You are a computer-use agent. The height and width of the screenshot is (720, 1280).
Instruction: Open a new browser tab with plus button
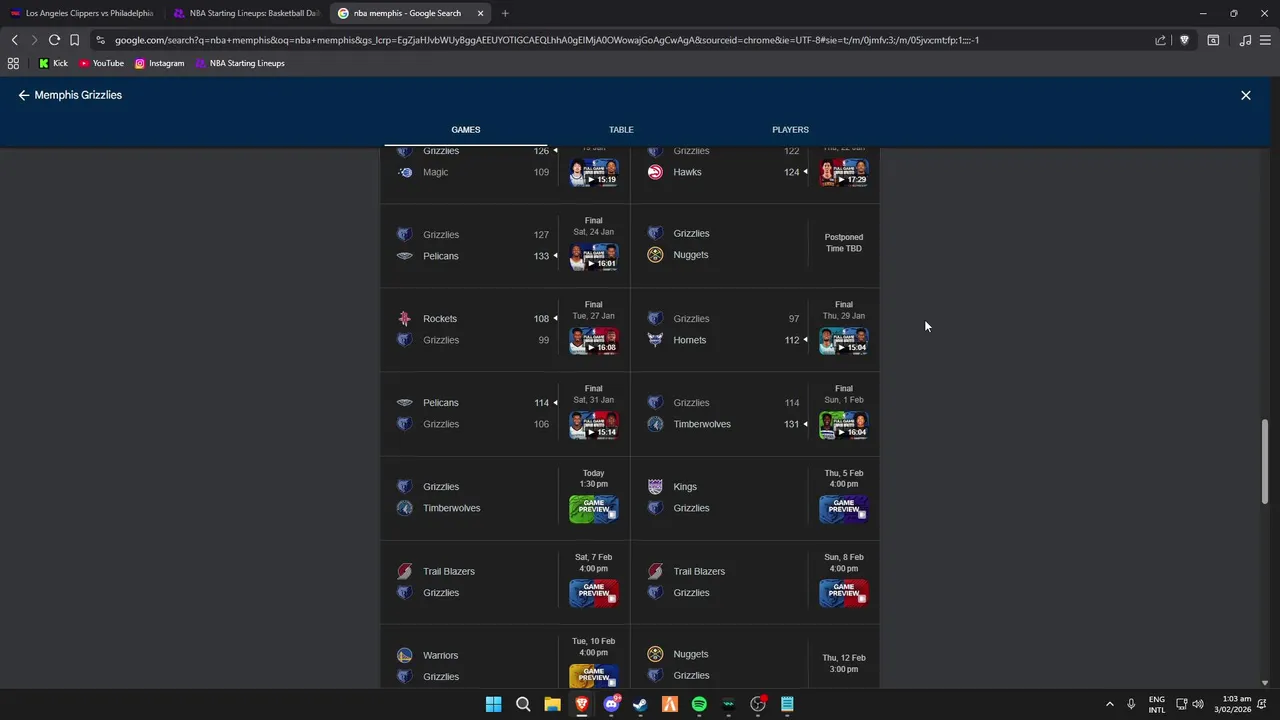click(505, 13)
